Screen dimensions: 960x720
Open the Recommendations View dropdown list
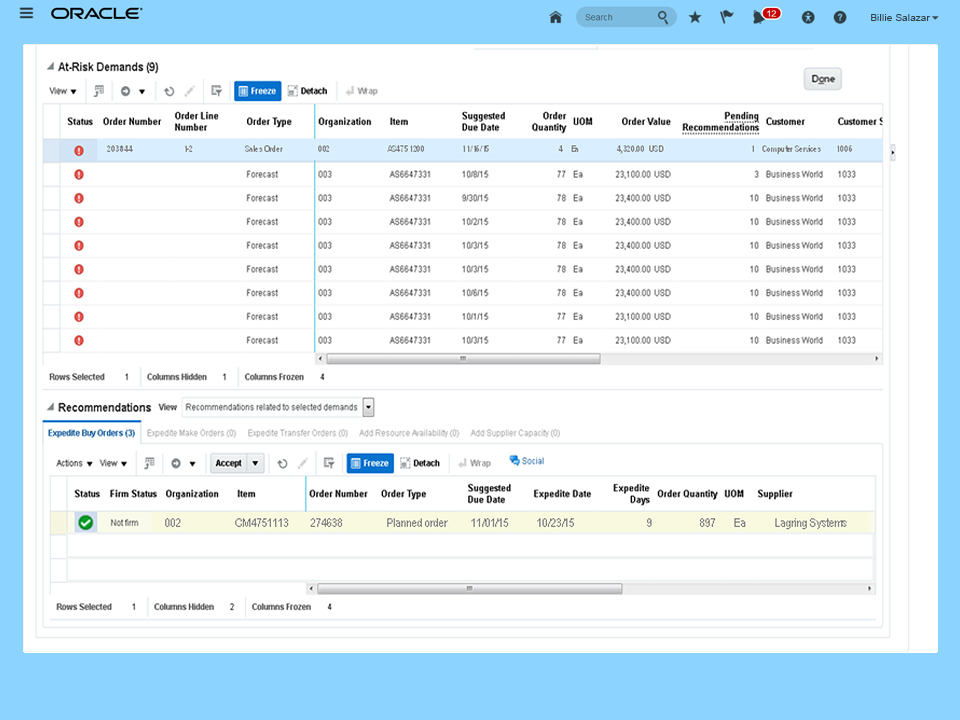coord(368,407)
